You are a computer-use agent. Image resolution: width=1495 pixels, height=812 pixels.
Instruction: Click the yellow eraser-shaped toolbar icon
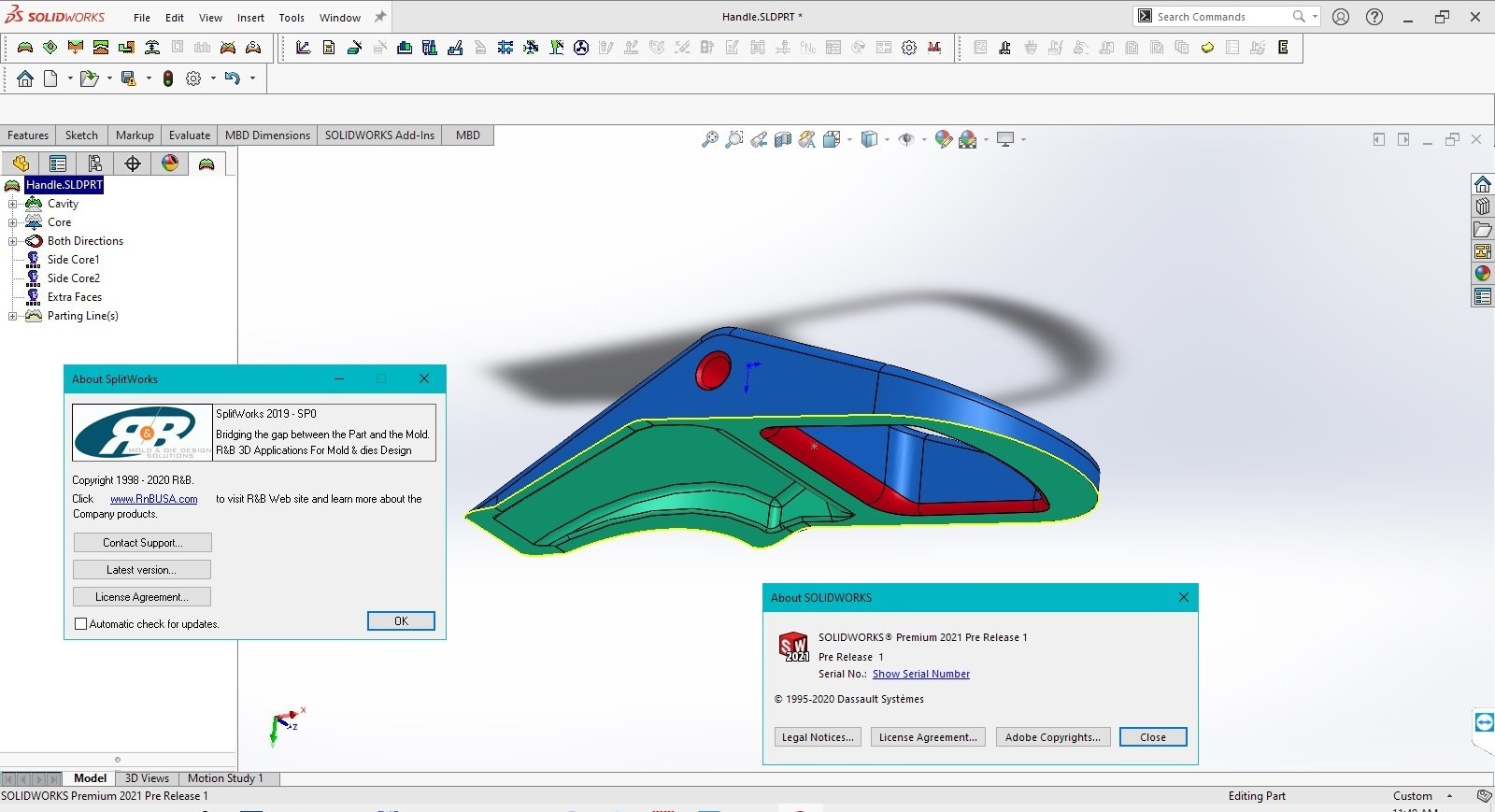pos(1207,48)
